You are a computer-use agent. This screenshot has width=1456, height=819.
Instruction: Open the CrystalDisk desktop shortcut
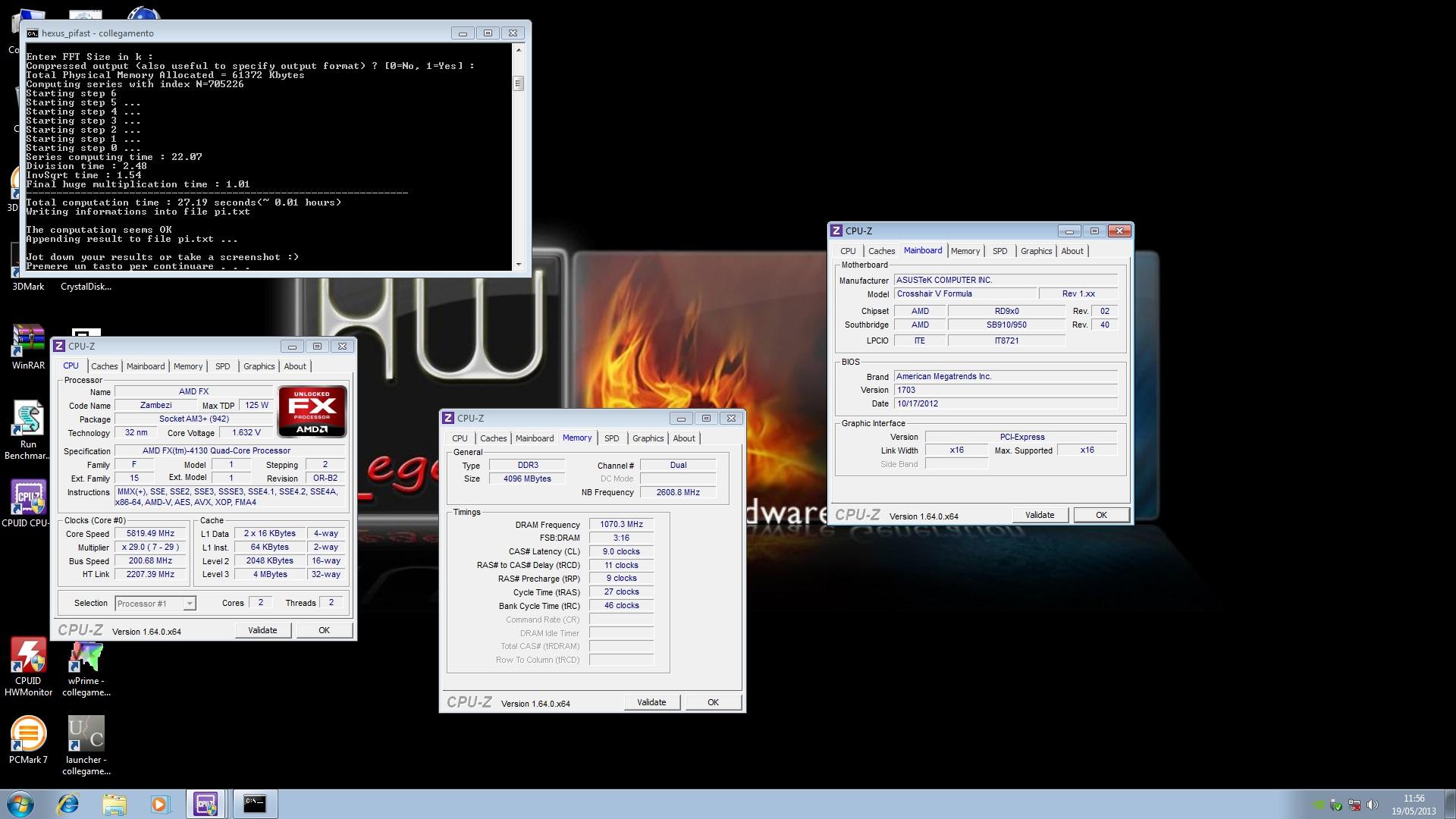pos(86,286)
